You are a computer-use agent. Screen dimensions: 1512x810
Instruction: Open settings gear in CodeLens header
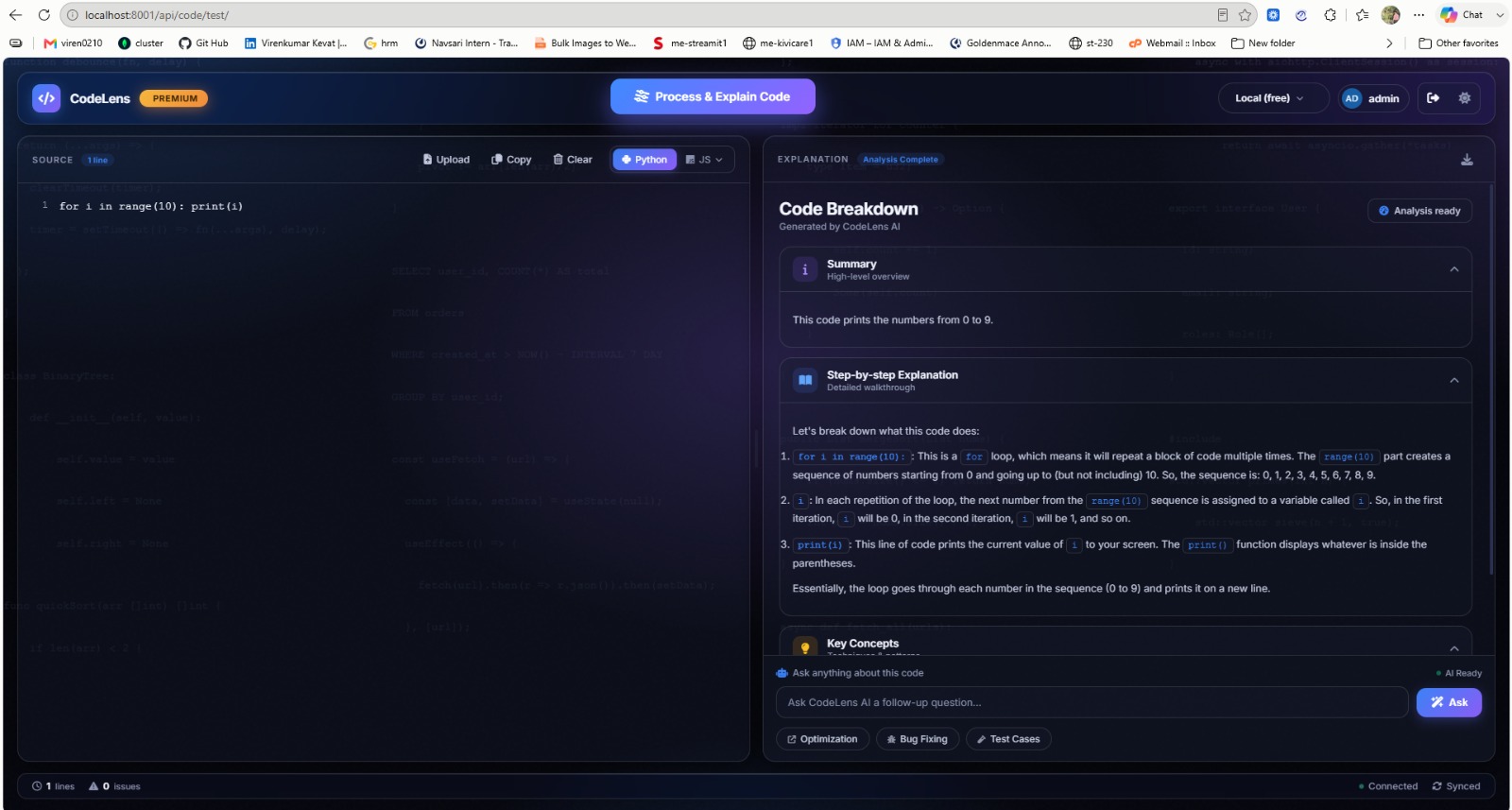pyautogui.click(x=1465, y=98)
